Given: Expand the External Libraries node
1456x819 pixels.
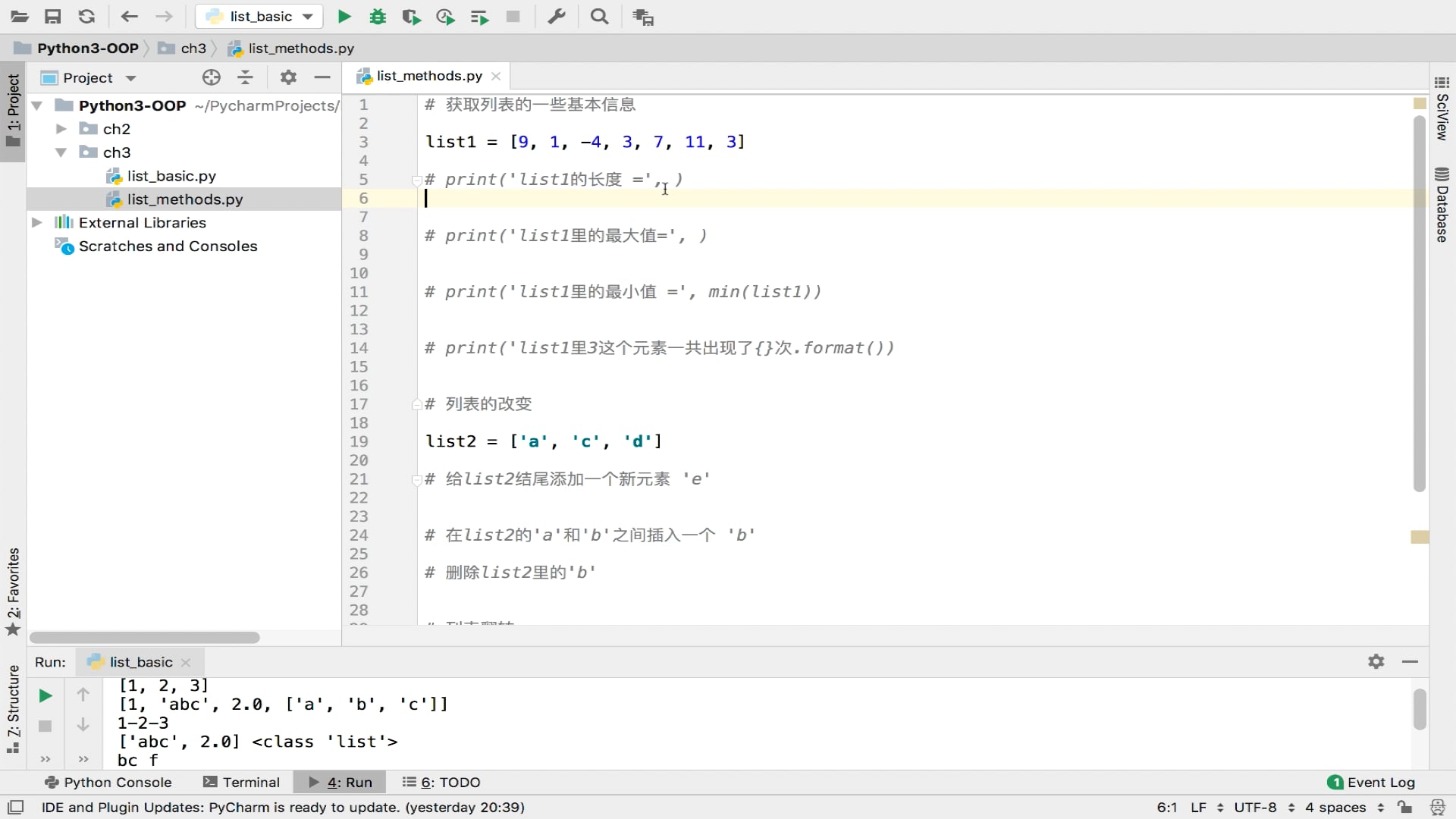Looking at the screenshot, I should pyautogui.click(x=36, y=222).
